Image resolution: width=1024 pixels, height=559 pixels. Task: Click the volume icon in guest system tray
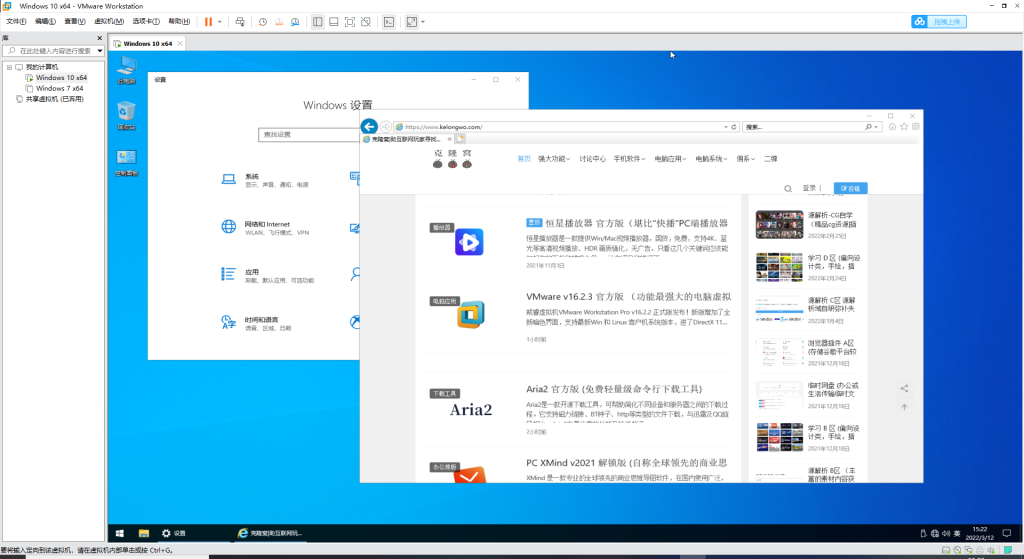(946, 534)
